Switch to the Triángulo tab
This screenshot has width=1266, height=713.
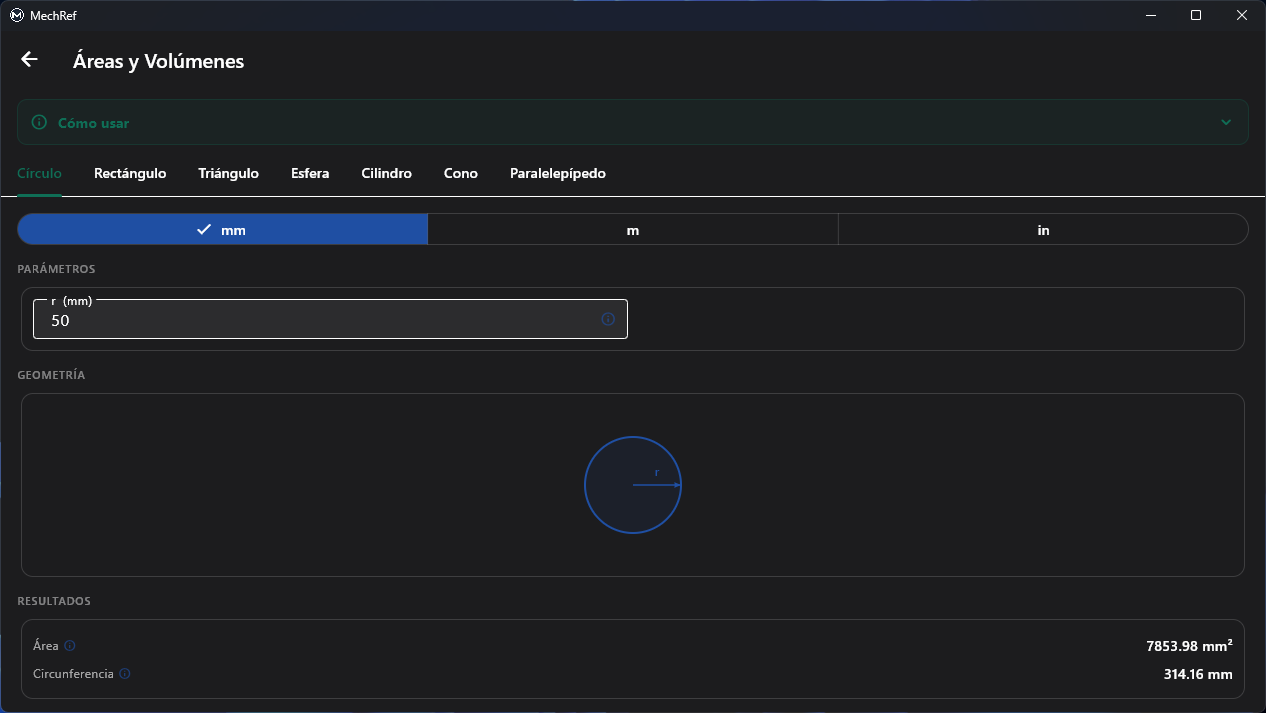point(229,173)
